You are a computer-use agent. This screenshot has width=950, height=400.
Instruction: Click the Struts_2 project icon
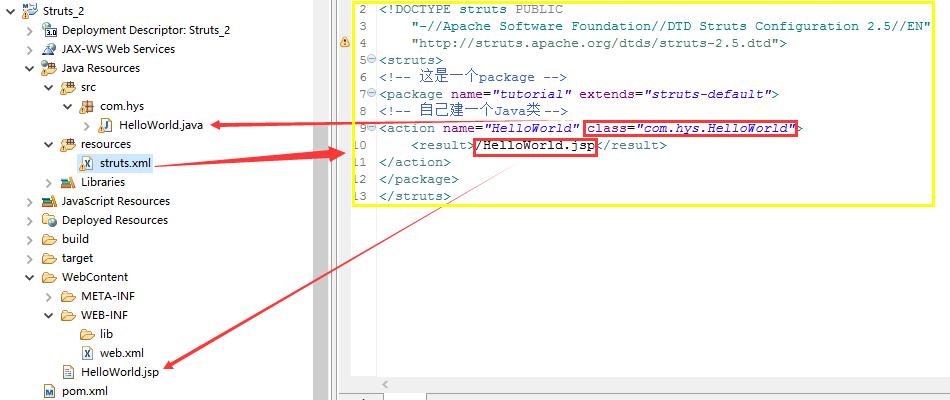[29, 9]
